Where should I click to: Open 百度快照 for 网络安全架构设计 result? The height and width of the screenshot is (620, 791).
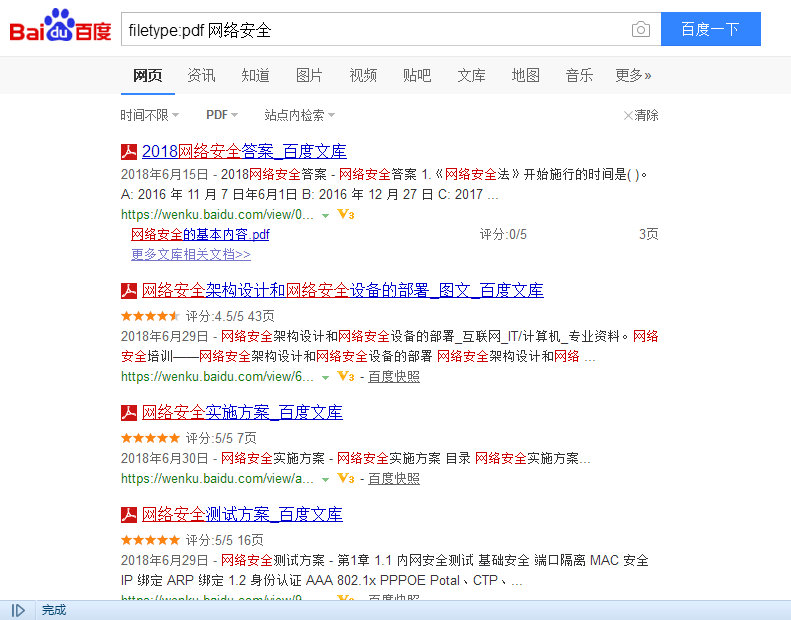coord(394,377)
